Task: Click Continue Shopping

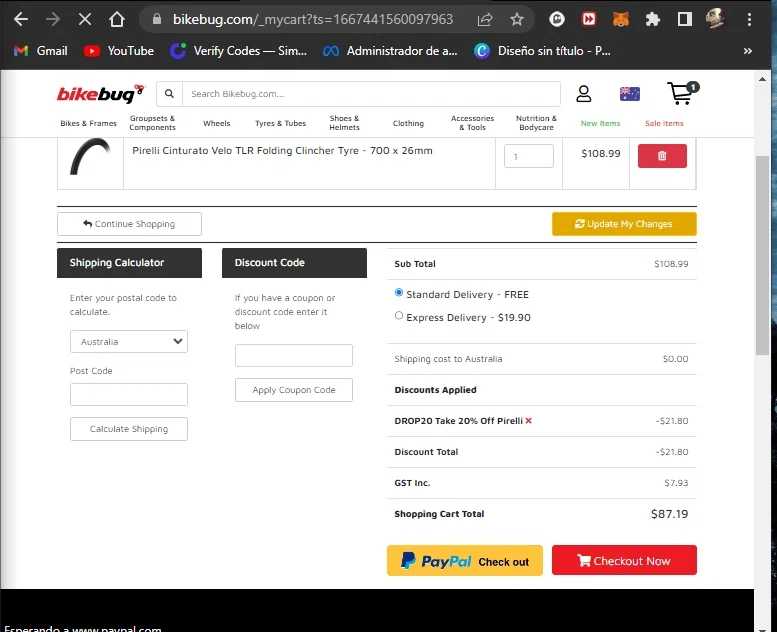Action: 129,224
